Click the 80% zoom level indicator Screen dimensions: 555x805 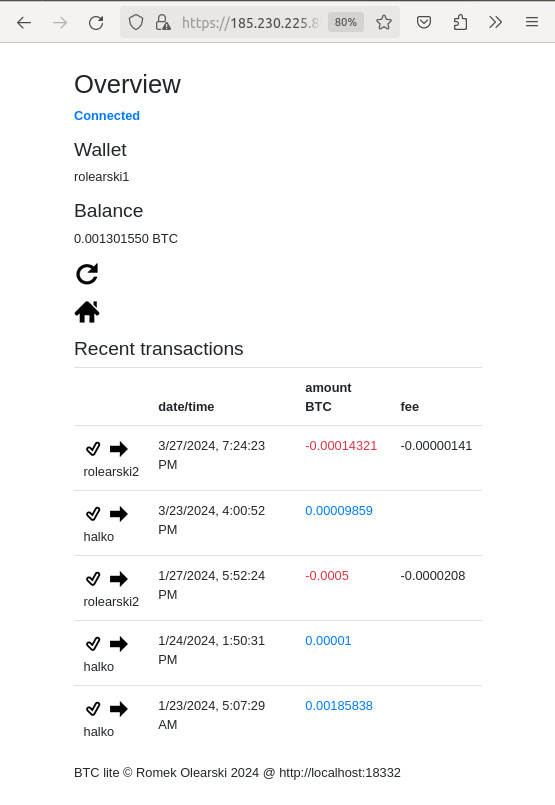tap(346, 23)
